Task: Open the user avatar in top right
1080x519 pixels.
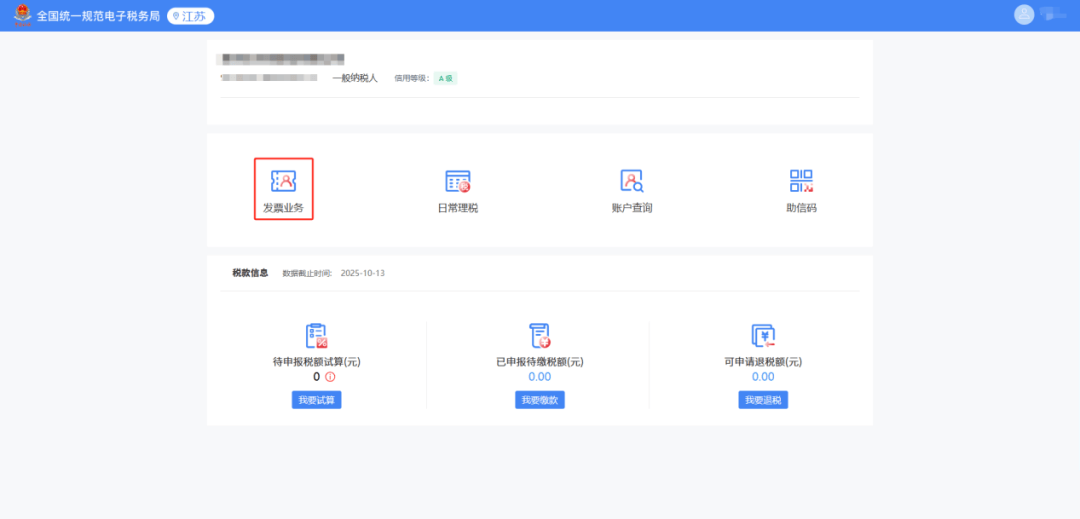Action: pyautogui.click(x=1023, y=14)
